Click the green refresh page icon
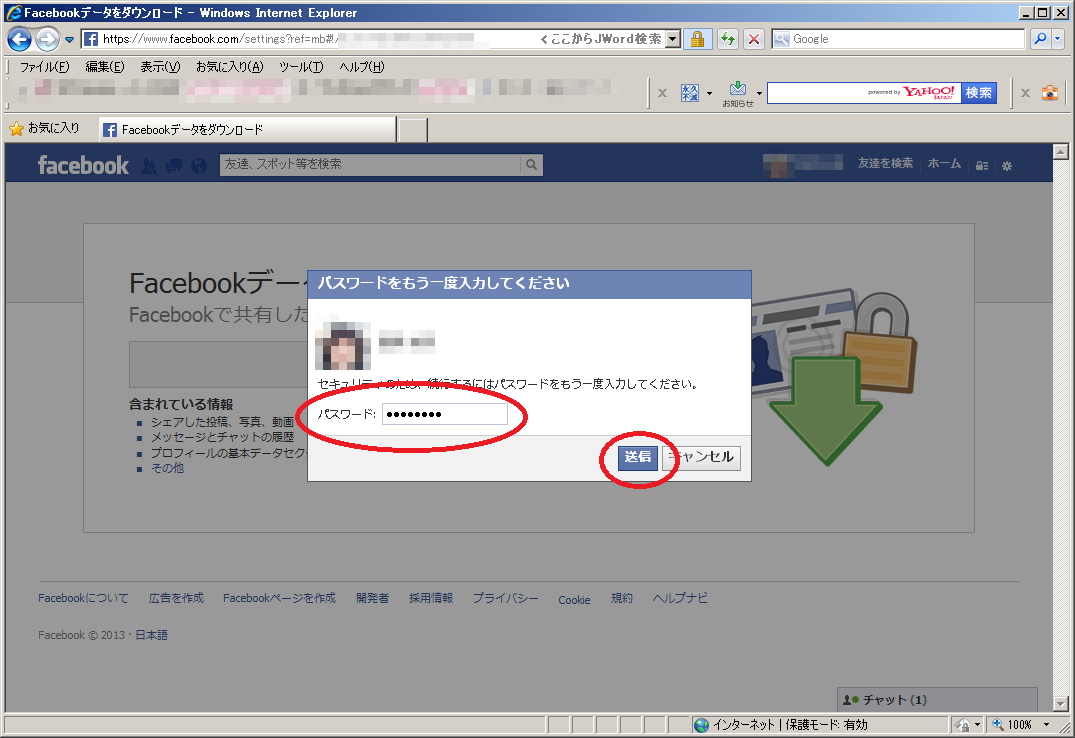Viewport: 1075px width, 738px height. [x=728, y=39]
